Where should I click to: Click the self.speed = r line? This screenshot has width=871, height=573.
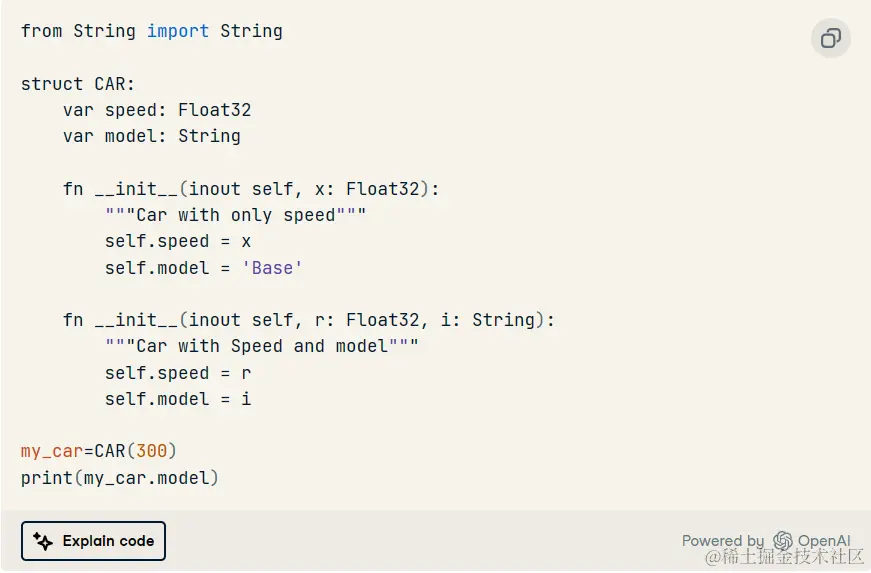pyautogui.click(x=178, y=373)
